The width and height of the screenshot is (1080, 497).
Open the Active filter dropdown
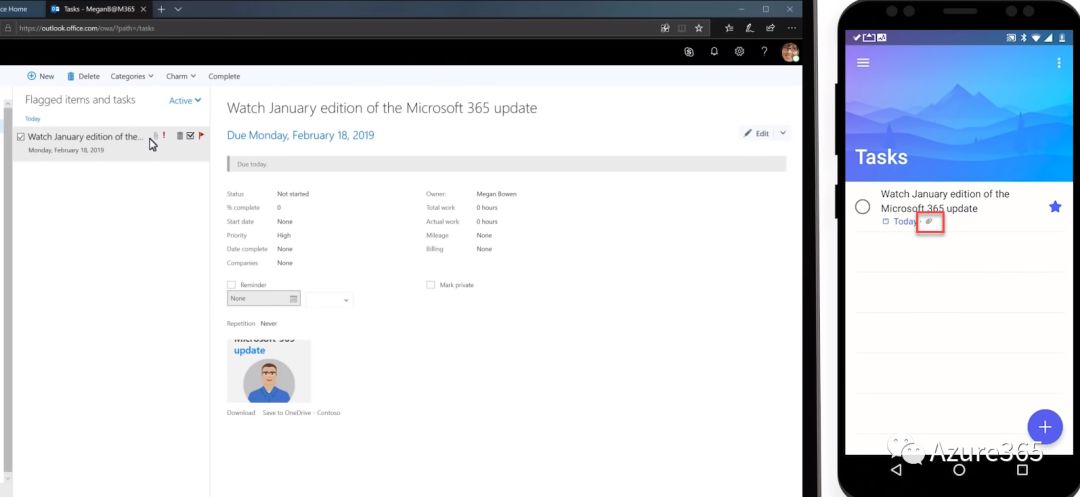click(x=185, y=101)
